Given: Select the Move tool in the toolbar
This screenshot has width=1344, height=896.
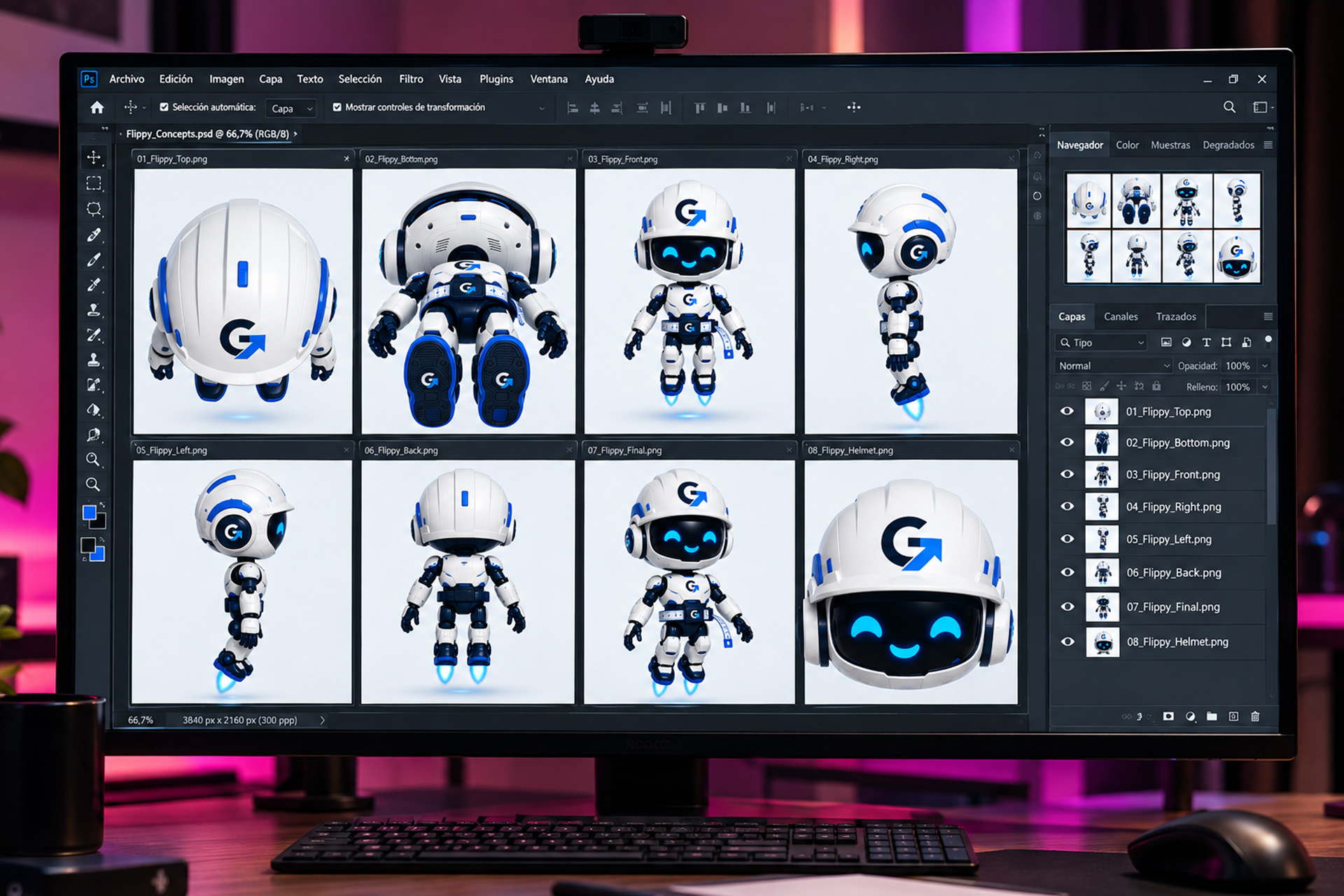Looking at the screenshot, I should click(x=94, y=157).
